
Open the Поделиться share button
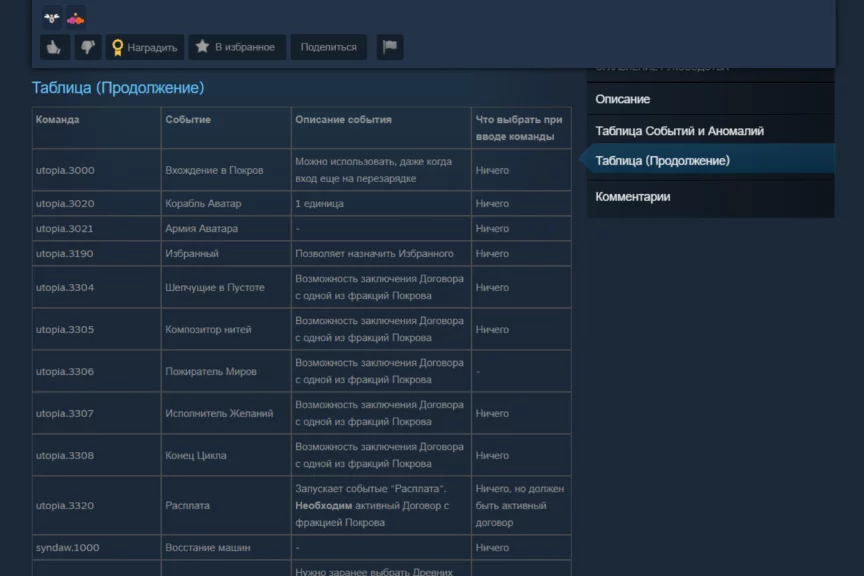coord(328,47)
